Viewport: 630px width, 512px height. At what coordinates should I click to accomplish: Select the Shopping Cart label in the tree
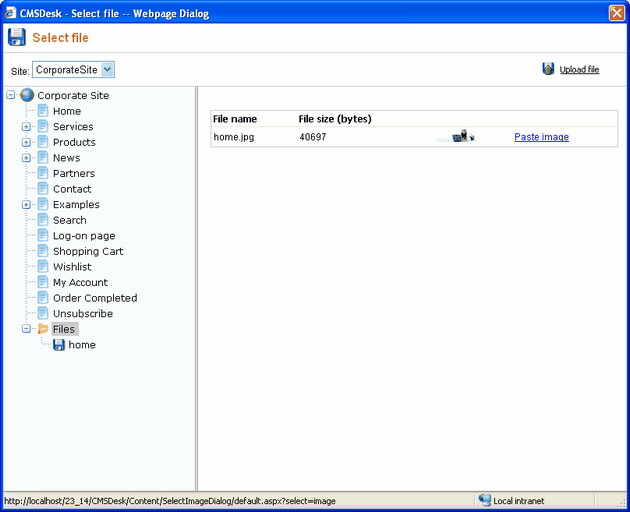tap(88, 251)
